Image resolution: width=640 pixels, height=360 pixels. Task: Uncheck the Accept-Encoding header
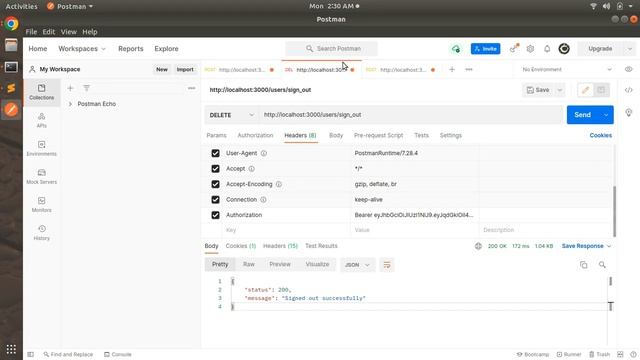point(216,184)
